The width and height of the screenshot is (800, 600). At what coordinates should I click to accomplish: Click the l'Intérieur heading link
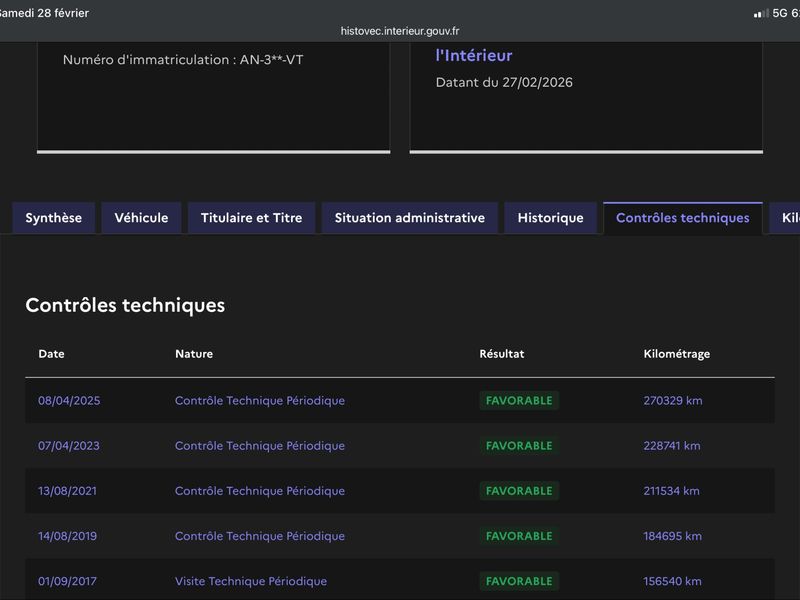pos(473,56)
